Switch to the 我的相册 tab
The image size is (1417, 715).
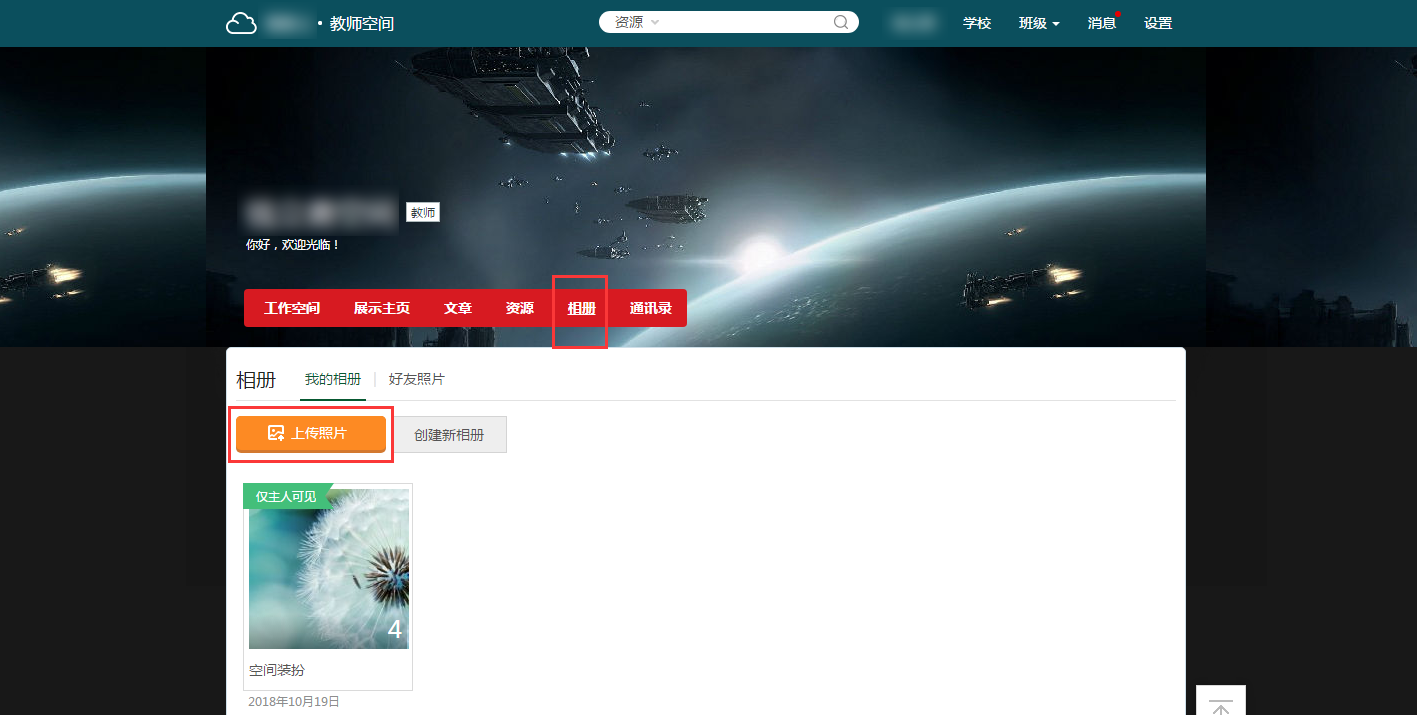pyautogui.click(x=333, y=380)
